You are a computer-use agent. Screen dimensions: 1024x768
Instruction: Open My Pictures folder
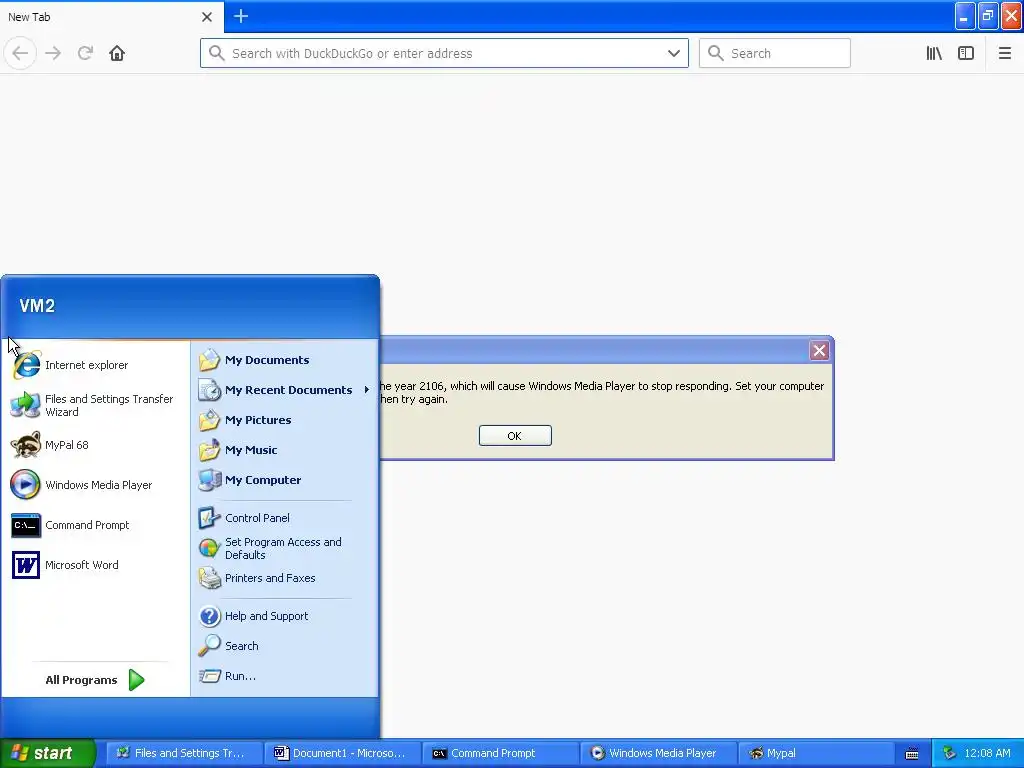click(x=258, y=420)
